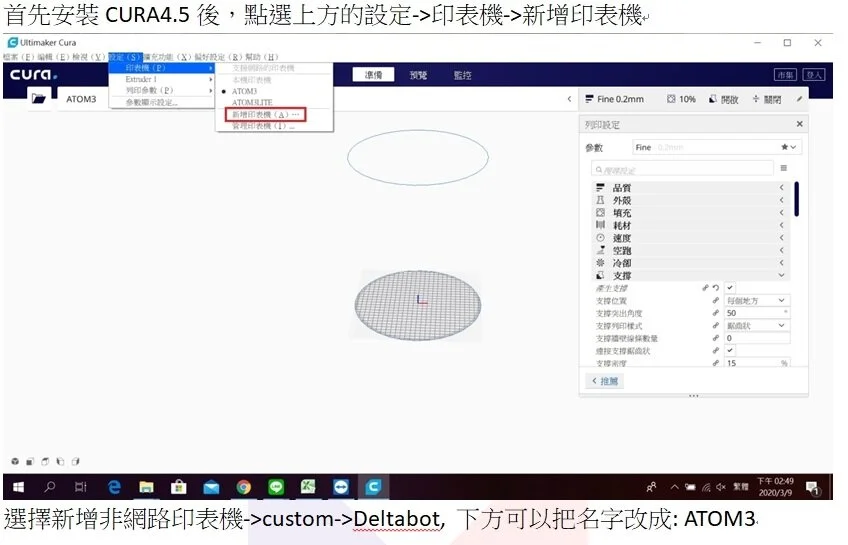848x545 pixels.
Task: Open LINE app from the taskbar
Action: tap(276, 487)
